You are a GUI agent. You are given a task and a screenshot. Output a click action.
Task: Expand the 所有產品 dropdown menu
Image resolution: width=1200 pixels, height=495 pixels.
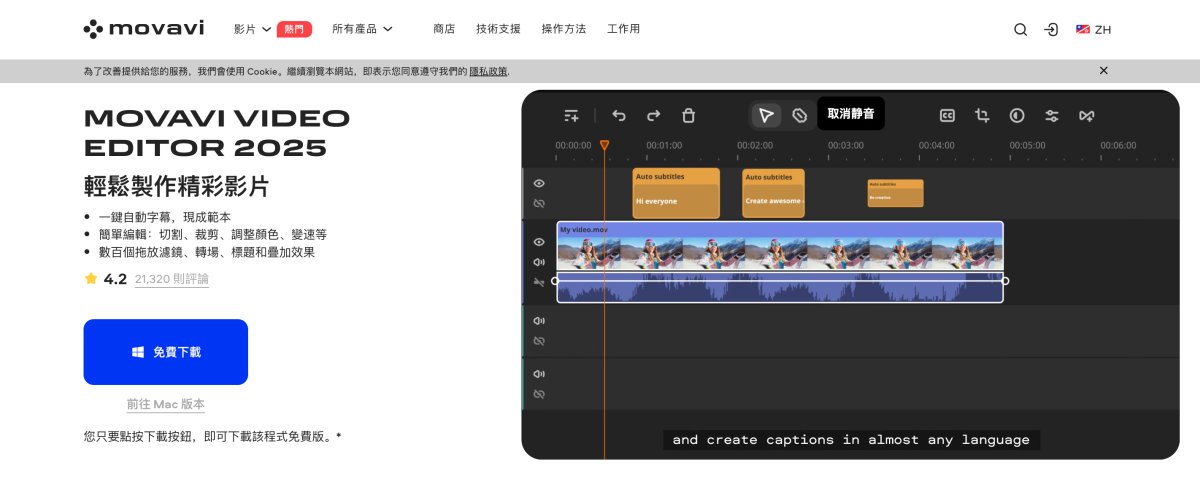[x=362, y=29]
